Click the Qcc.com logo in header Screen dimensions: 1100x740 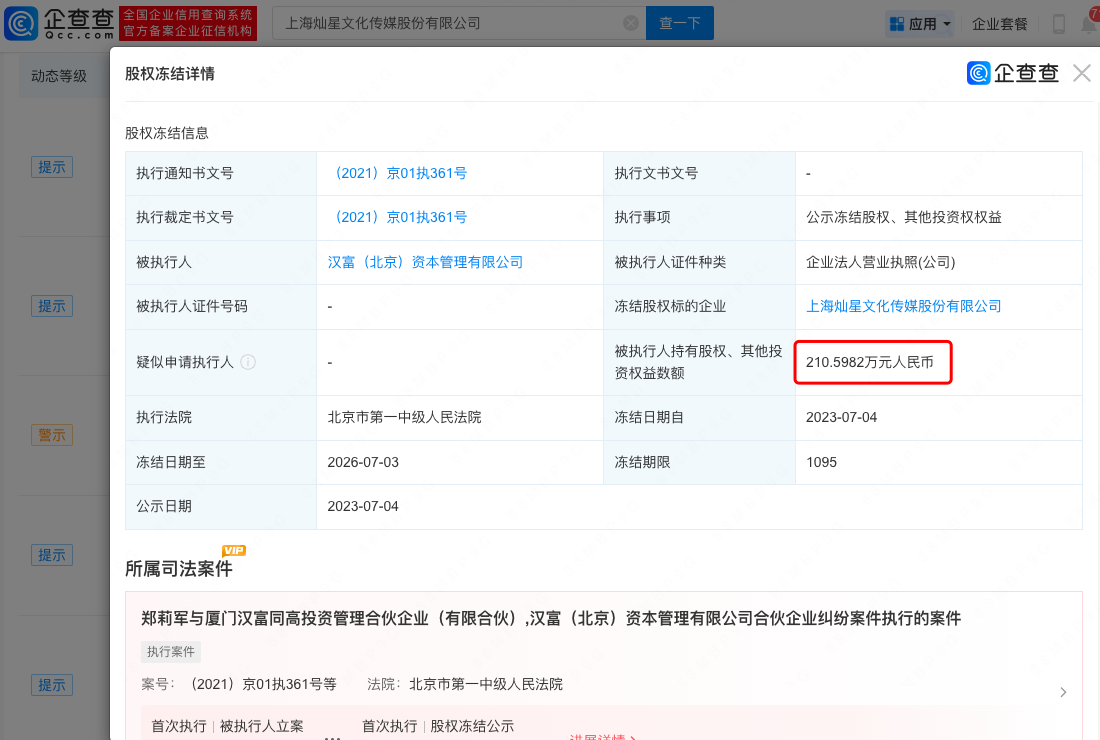(x=59, y=23)
